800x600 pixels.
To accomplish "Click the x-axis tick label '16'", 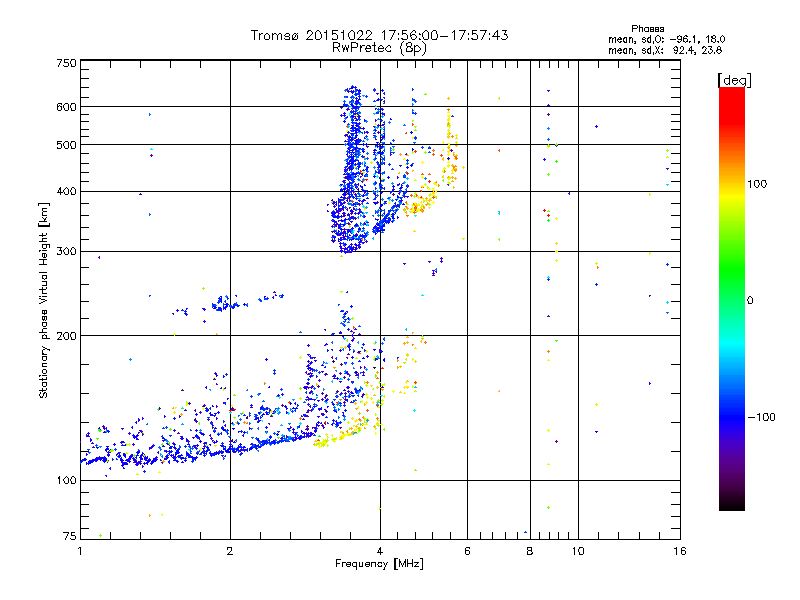I will click(680, 551).
